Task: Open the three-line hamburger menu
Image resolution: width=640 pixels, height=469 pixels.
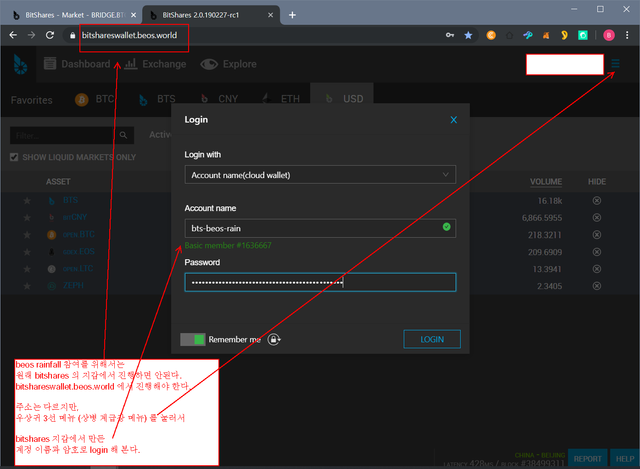Action: pyautogui.click(x=615, y=64)
